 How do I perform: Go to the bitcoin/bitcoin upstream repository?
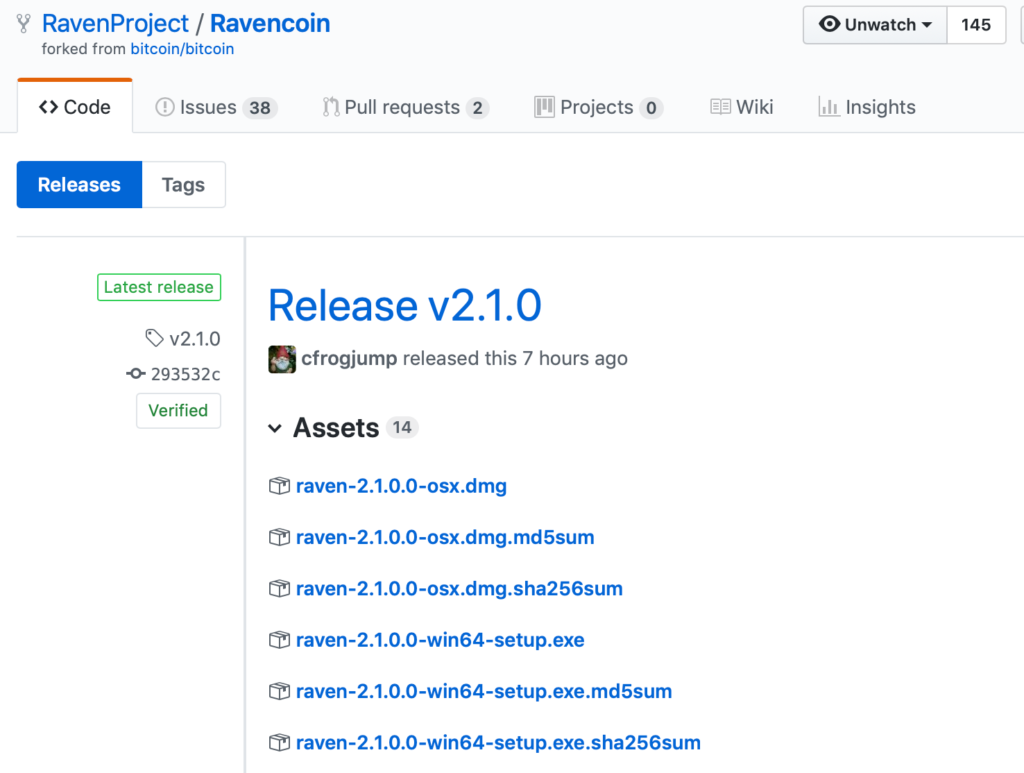[x=182, y=49]
